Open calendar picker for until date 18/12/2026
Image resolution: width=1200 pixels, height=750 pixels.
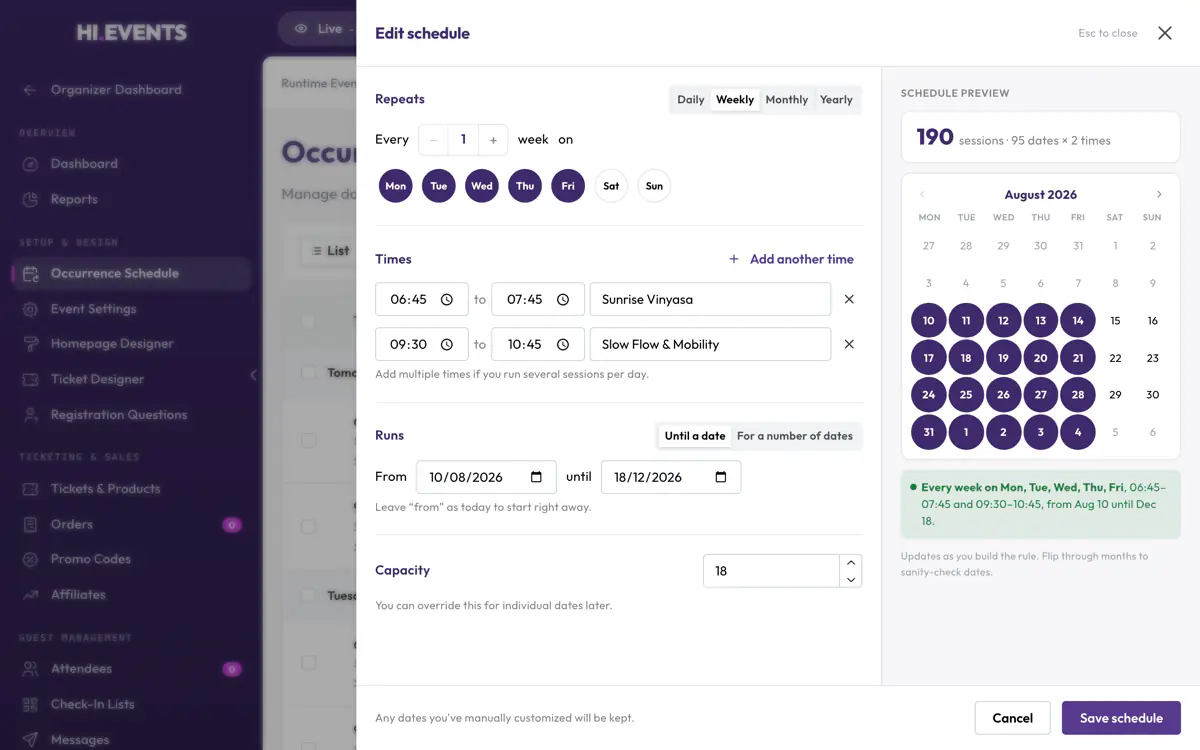[x=721, y=477]
